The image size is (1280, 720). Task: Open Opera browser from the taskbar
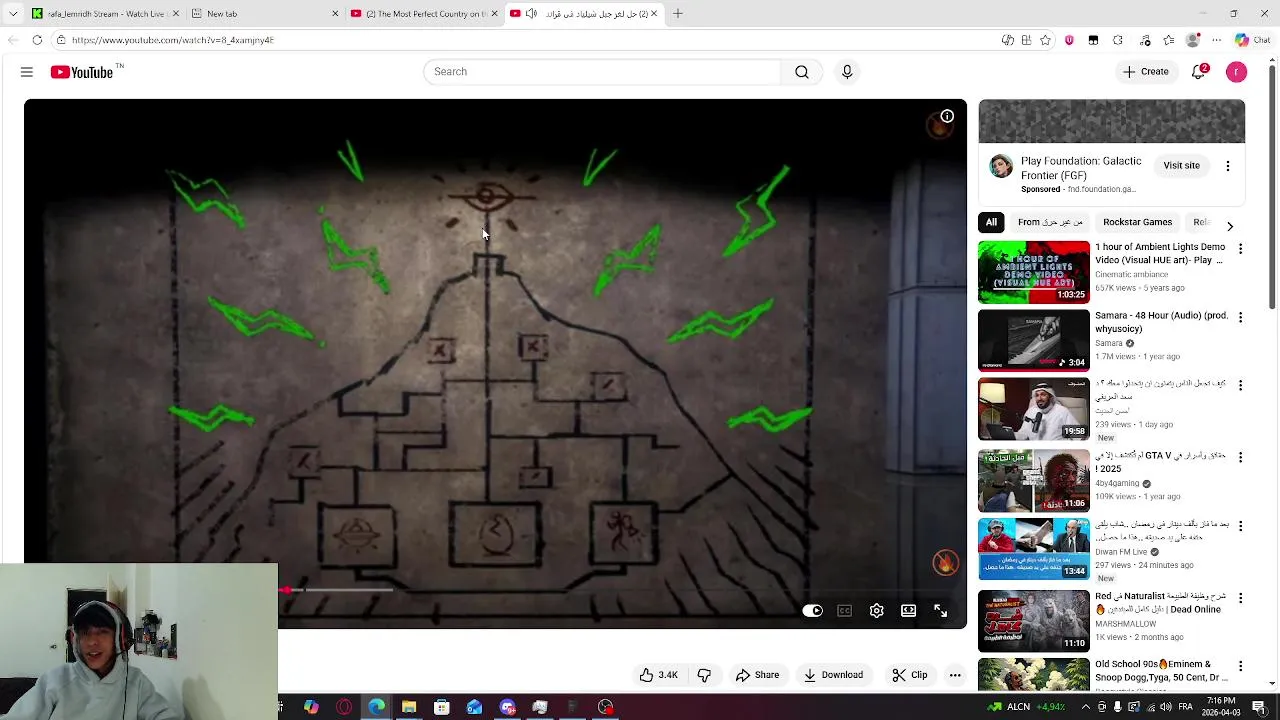coord(344,707)
